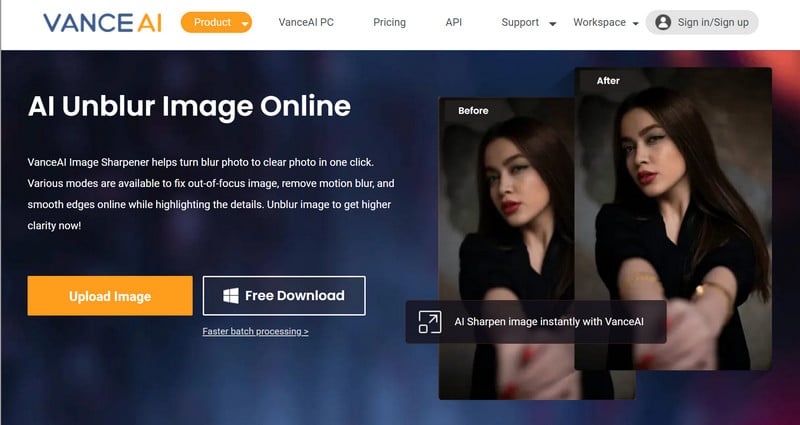Follow the Faster batch processing link
This screenshot has width=800, height=425.
(255, 332)
